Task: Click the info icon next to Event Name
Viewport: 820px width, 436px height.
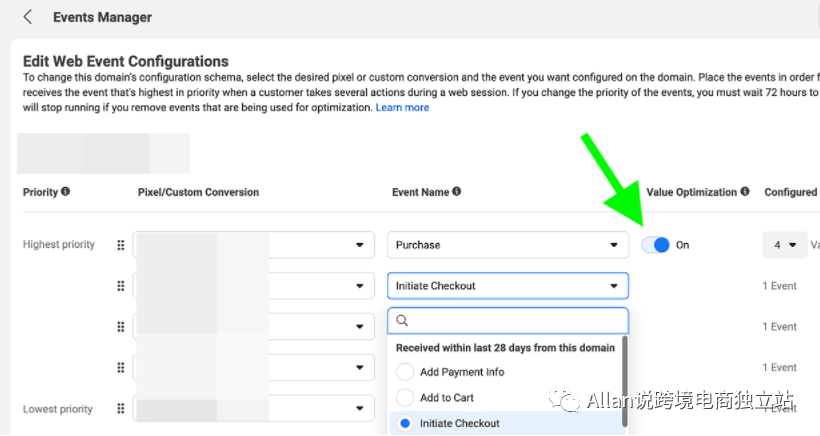Action: pos(457,192)
